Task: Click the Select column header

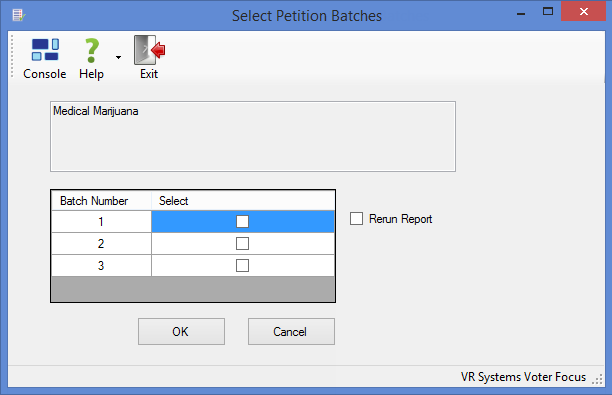Action: (x=243, y=201)
